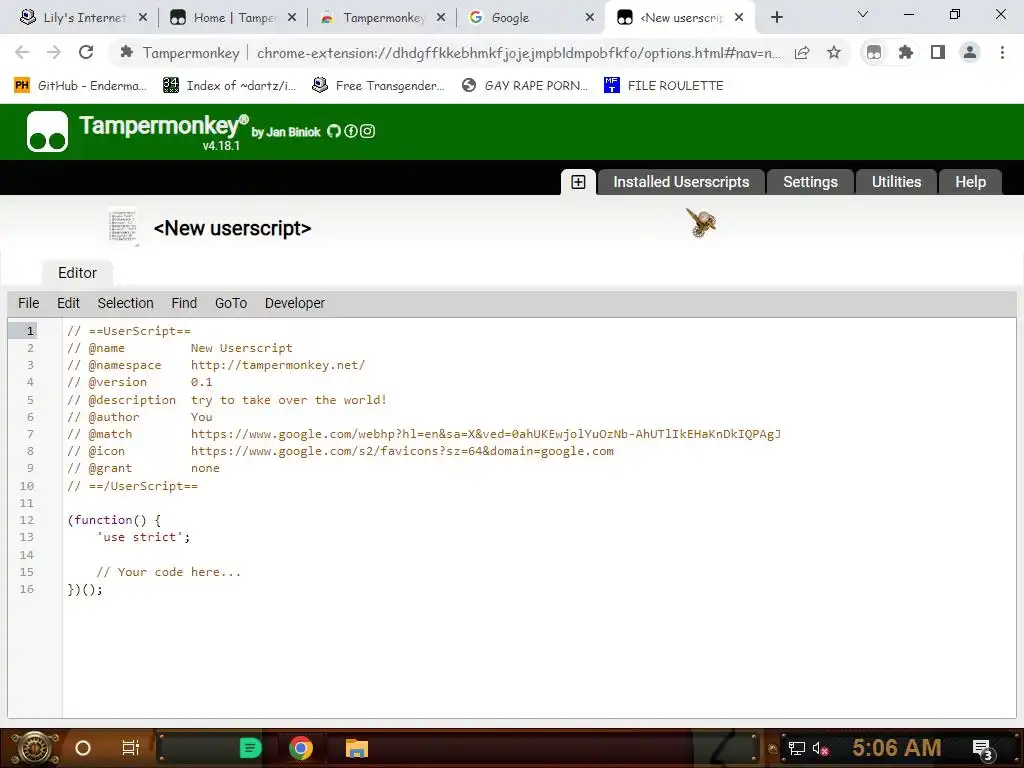Go to the Help tab
This screenshot has height=768, width=1024.
tap(970, 182)
